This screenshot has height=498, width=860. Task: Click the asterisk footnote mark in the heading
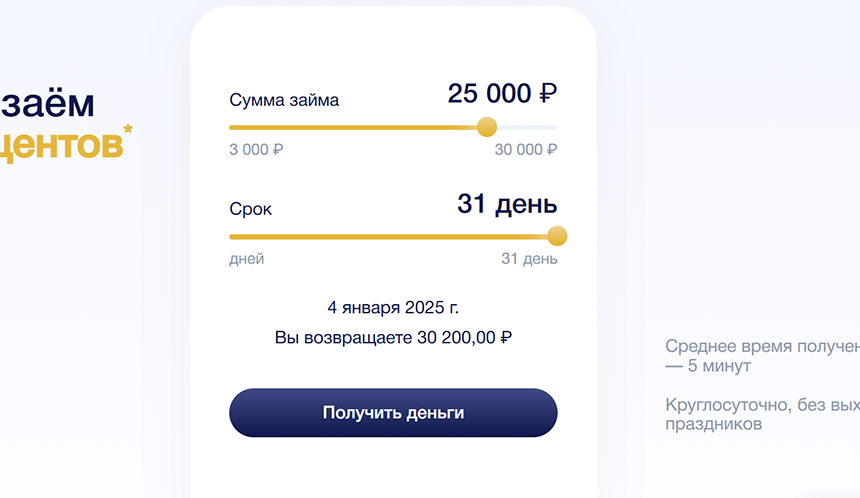pos(128,129)
